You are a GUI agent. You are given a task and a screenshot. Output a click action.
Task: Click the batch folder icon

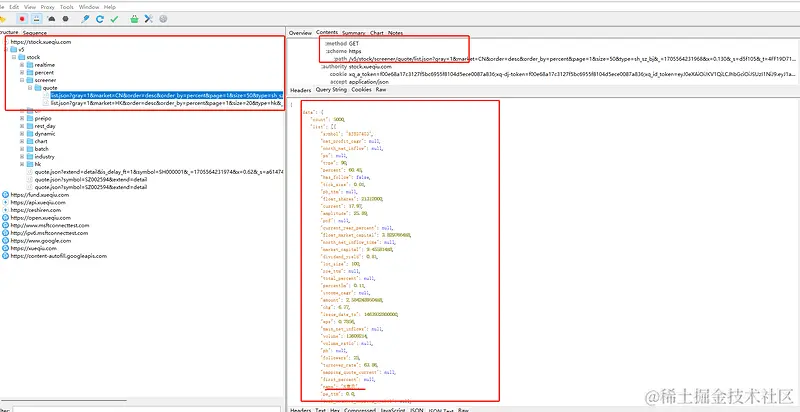point(30,149)
